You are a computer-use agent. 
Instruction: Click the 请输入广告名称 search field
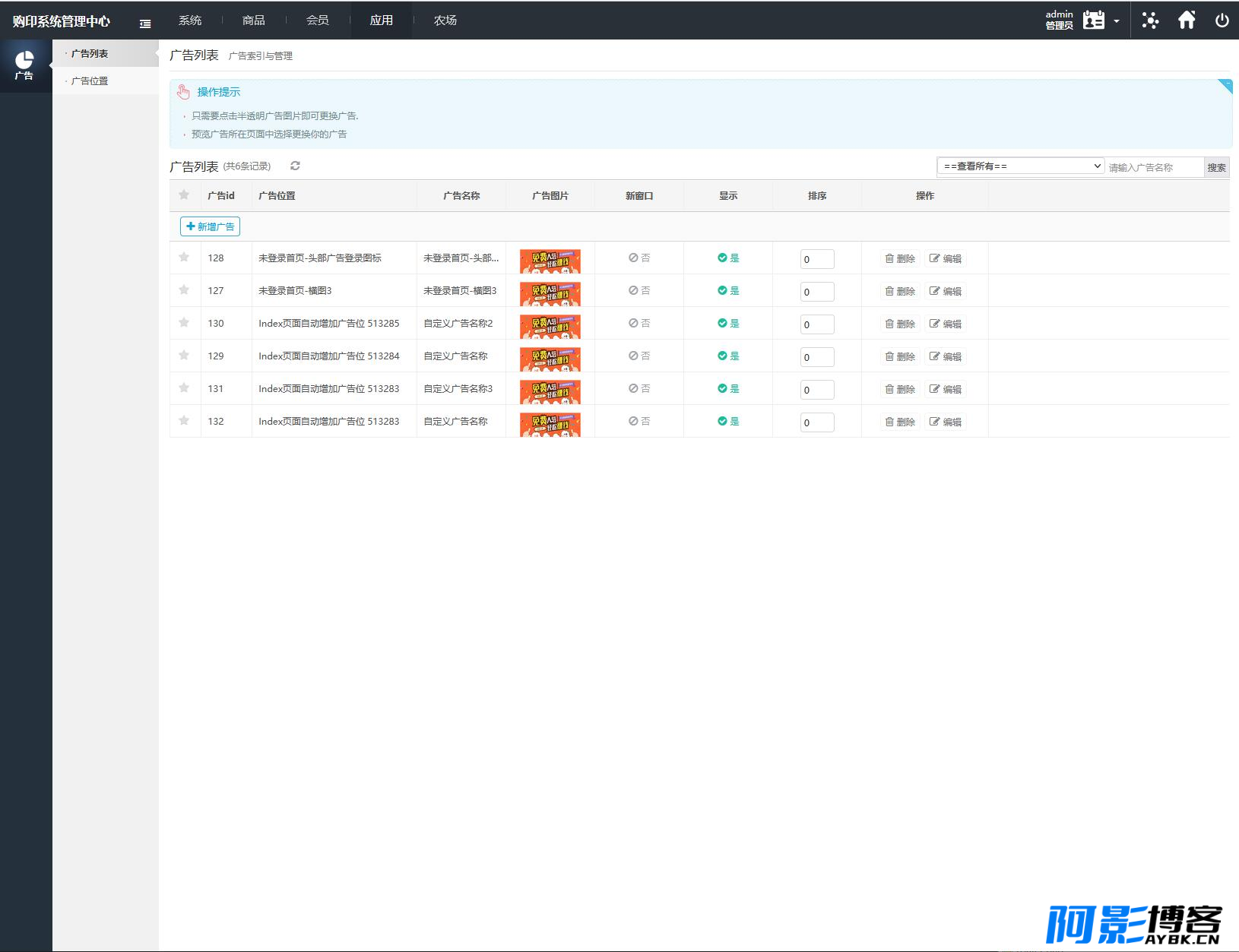(1155, 167)
